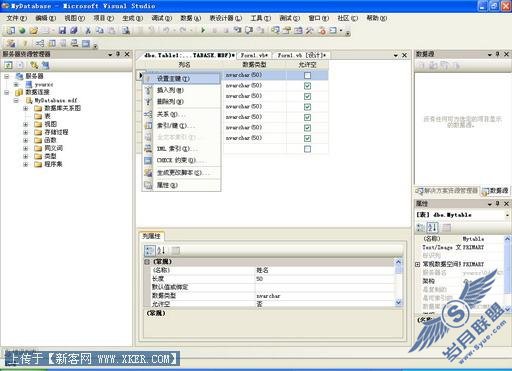Check the empty allow-null checkbox in last row
Screen dimensions: 512x371
click(307, 149)
